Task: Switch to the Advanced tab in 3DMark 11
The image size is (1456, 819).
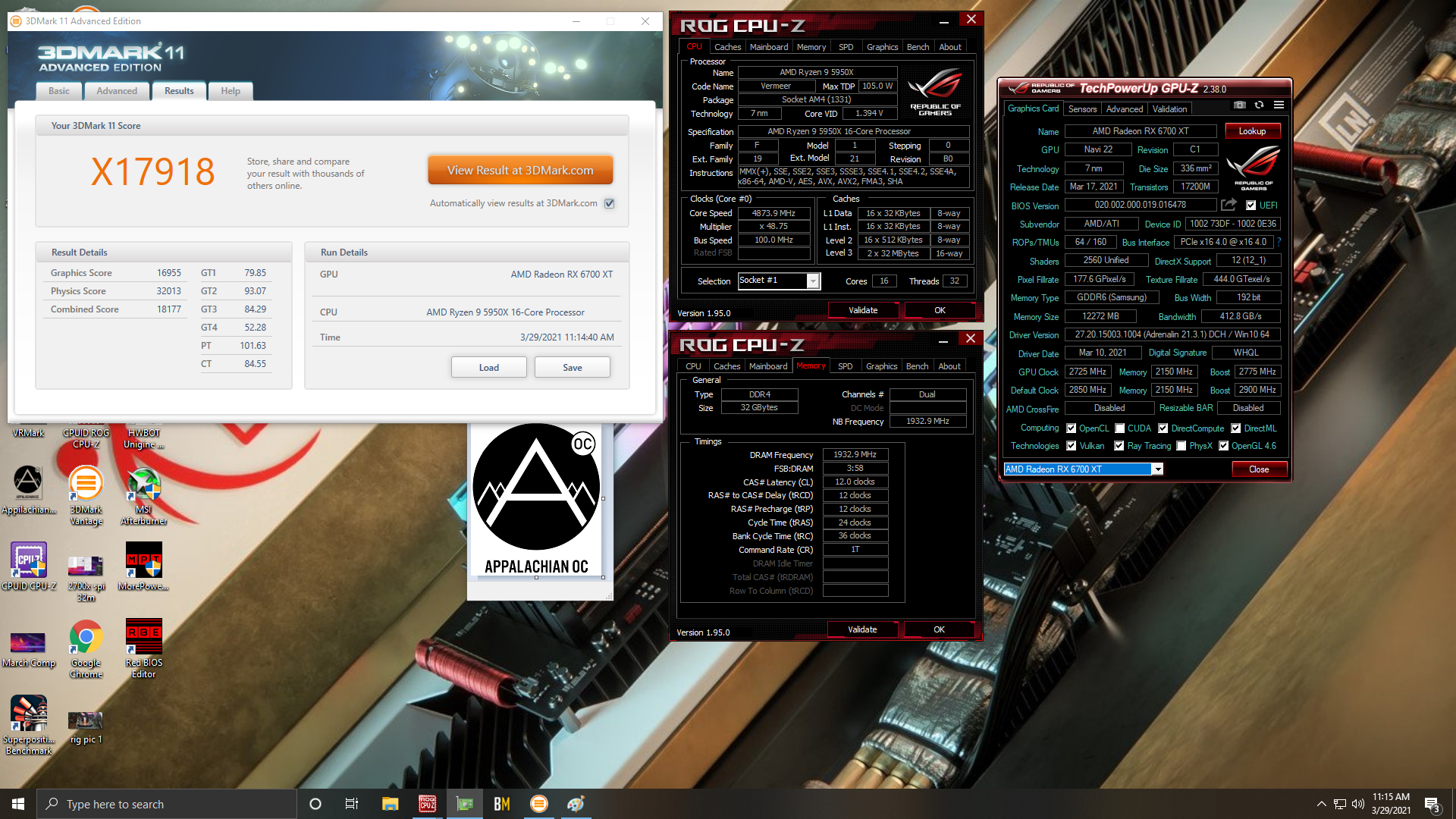Action: 117,91
